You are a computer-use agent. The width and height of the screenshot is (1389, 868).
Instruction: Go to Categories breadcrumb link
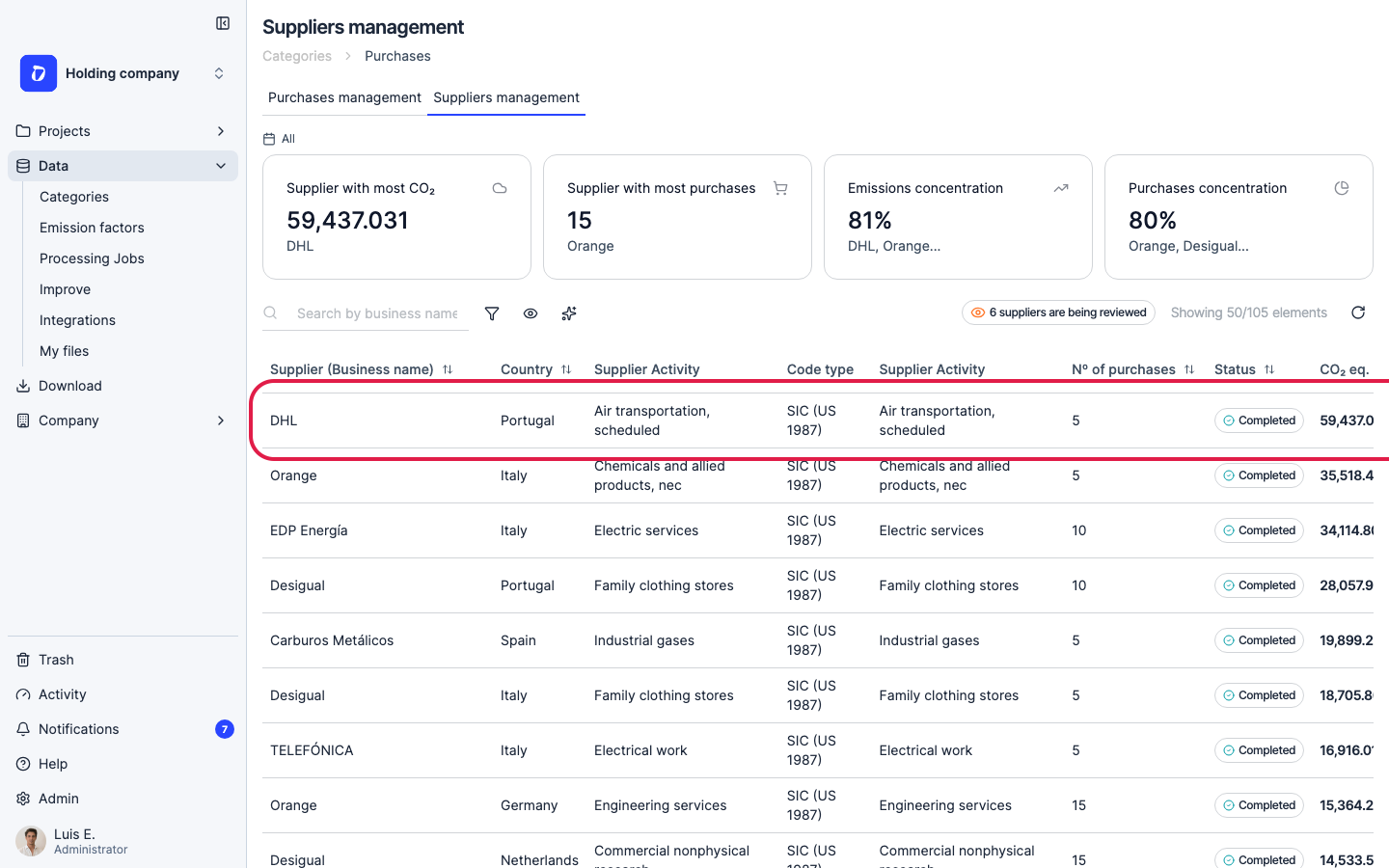tap(297, 56)
